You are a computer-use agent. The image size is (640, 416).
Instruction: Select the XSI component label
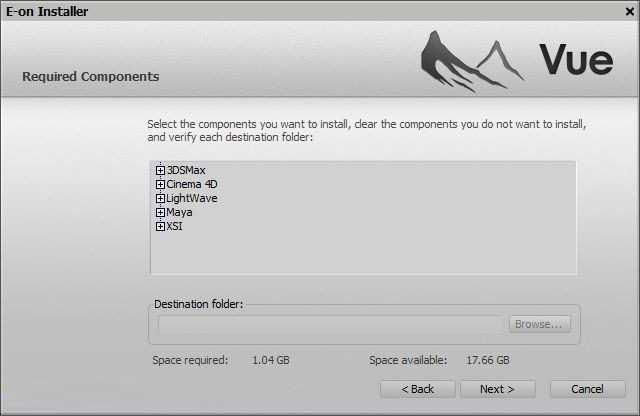(x=174, y=226)
